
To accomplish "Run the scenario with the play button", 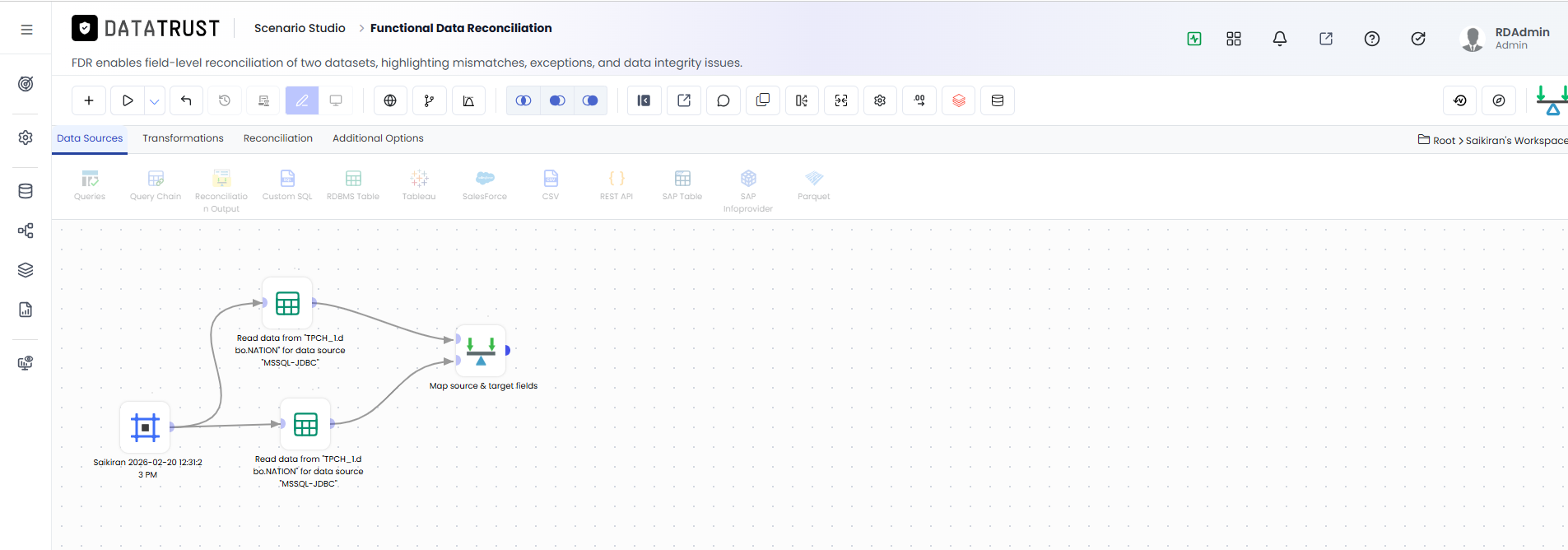I will 128,100.
